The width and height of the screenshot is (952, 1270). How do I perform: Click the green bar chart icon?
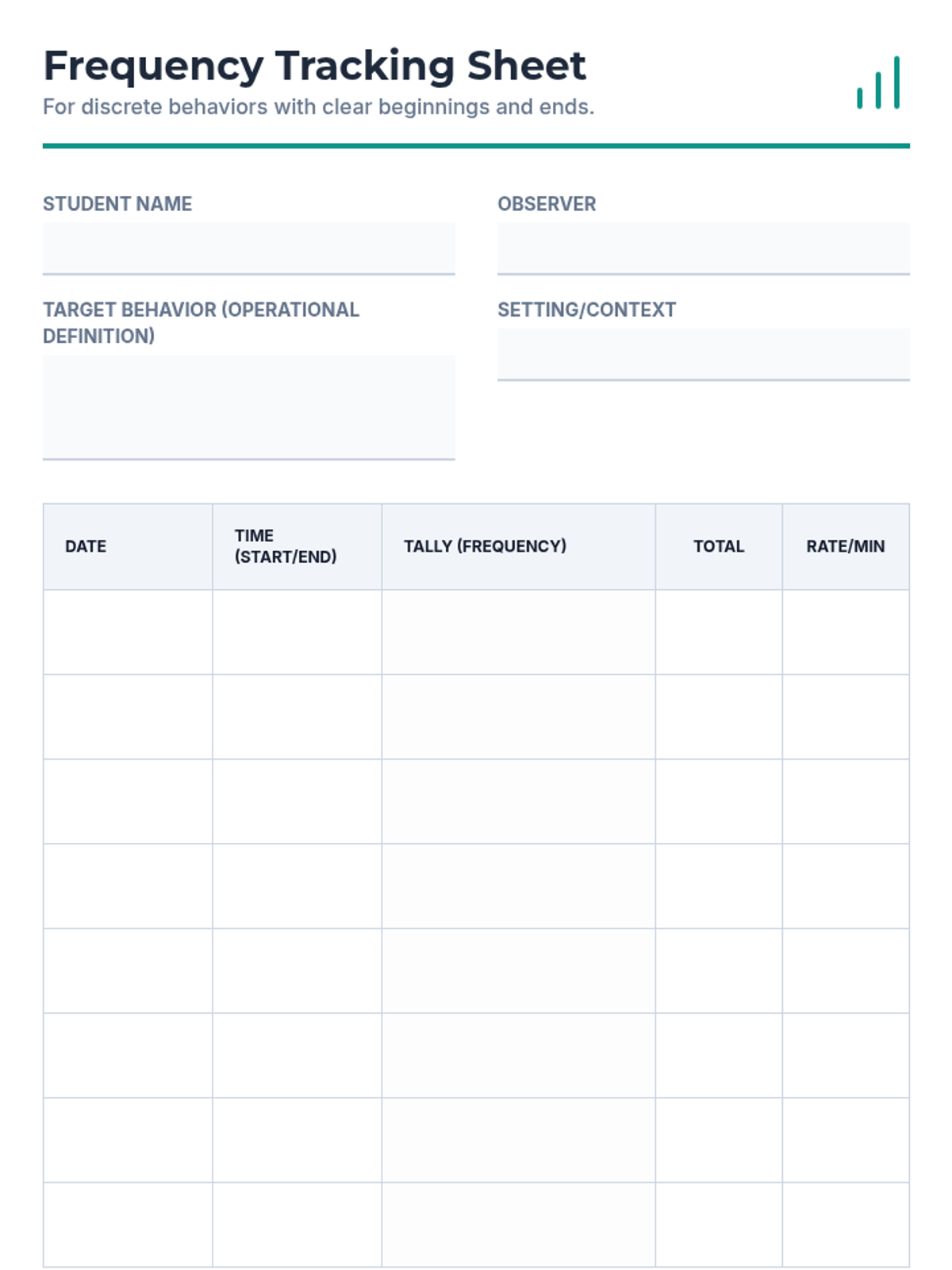[x=878, y=83]
